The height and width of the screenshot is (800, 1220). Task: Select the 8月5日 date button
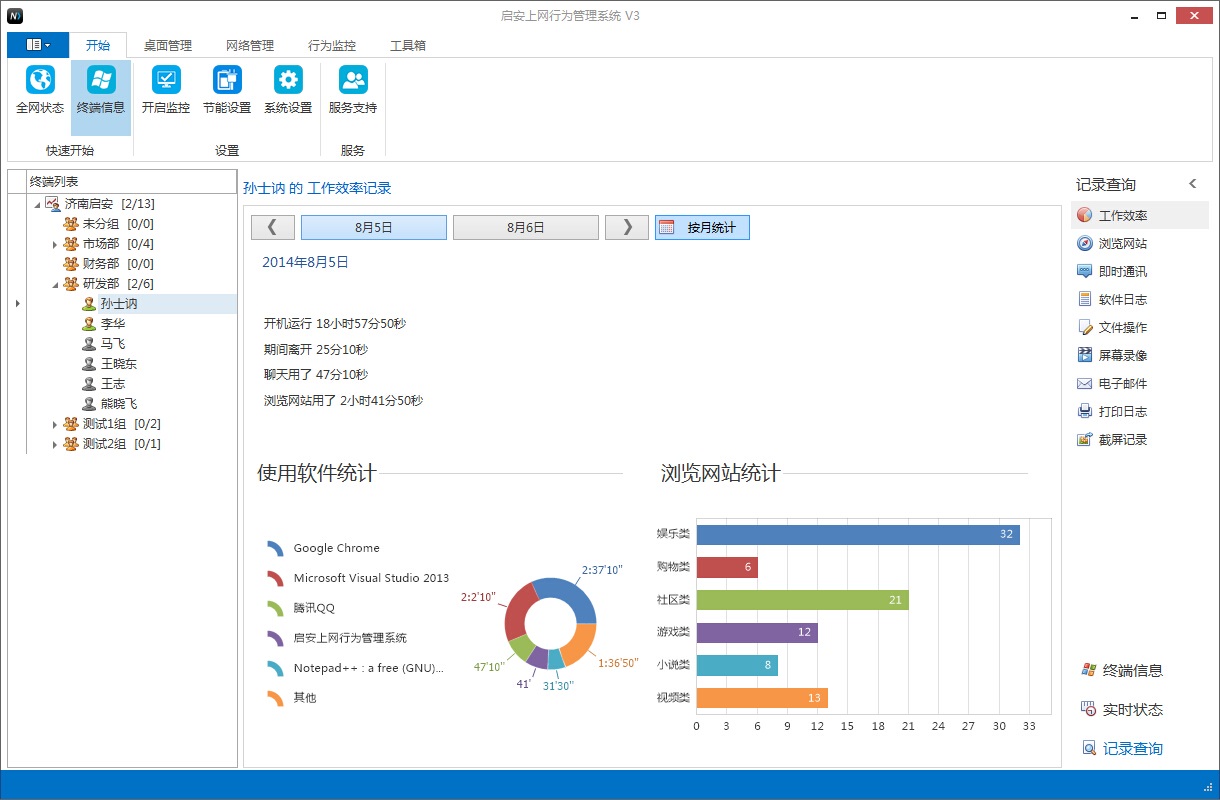click(374, 227)
